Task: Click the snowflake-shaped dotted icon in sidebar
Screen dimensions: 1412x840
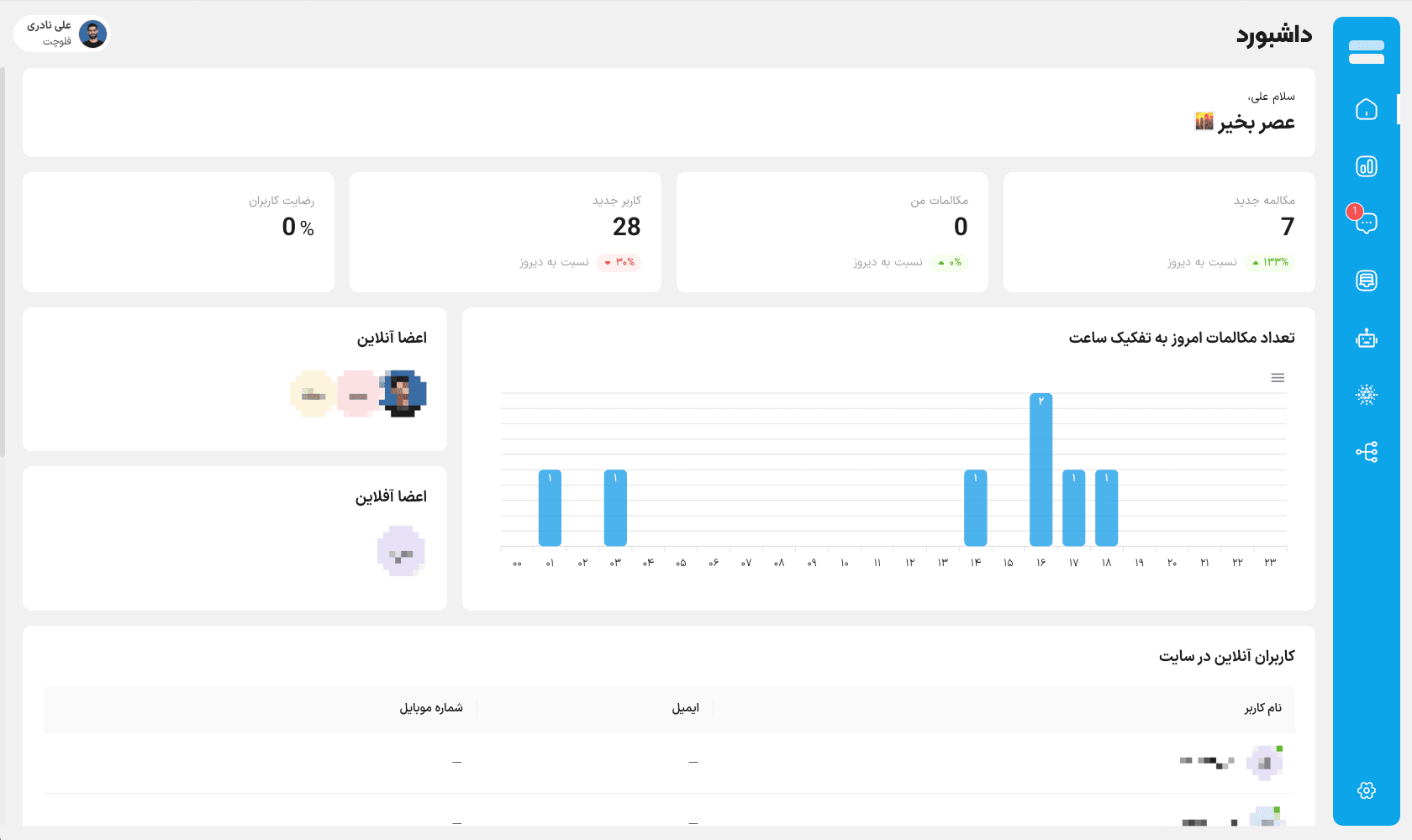Action: pos(1366,395)
